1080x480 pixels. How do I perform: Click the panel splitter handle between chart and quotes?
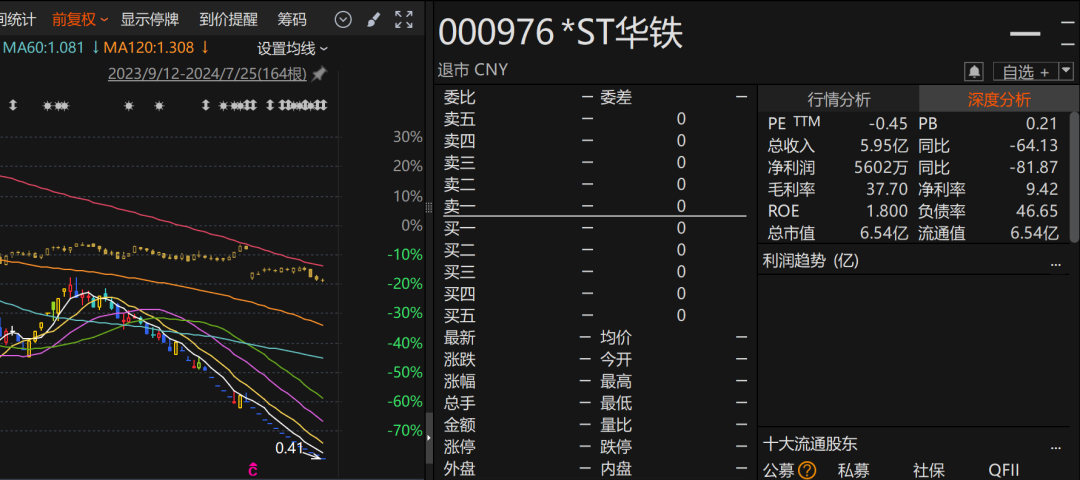430,207
